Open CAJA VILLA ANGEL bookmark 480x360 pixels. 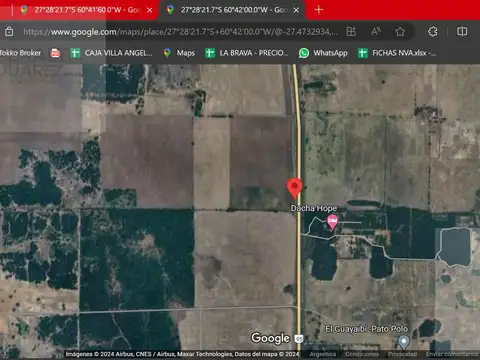coord(111,53)
